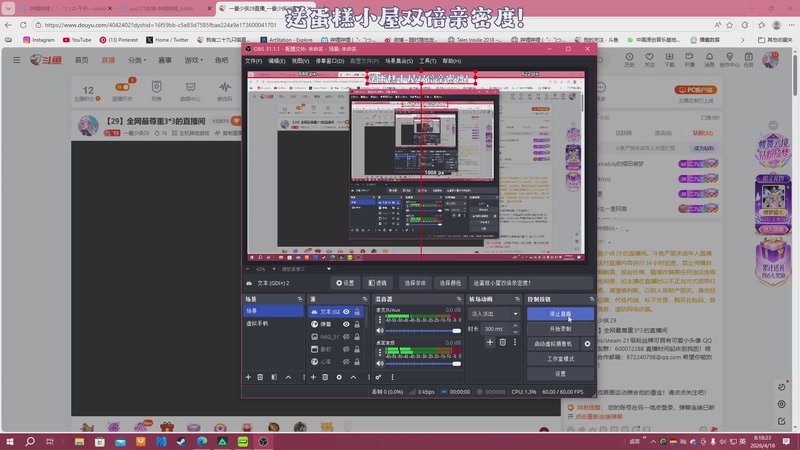Remove the selected scene using trash icon
Viewport: 800px width, 450px height.
260,377
